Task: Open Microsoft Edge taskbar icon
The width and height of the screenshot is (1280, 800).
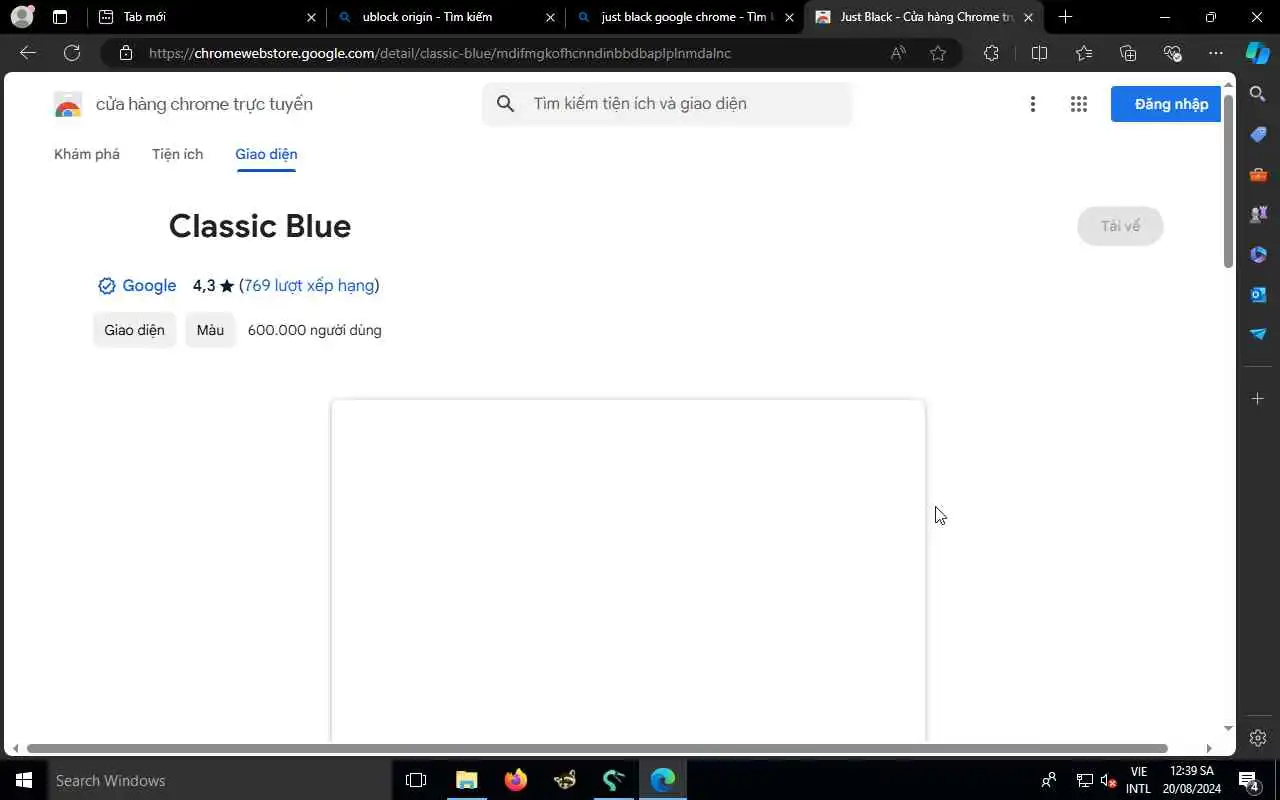Action: click(663, 780)
